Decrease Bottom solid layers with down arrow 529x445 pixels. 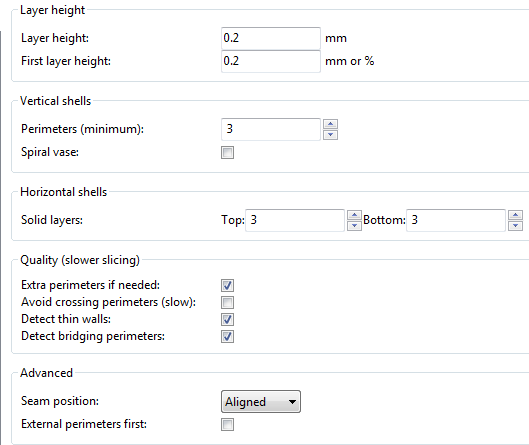[x=515, y=226]
